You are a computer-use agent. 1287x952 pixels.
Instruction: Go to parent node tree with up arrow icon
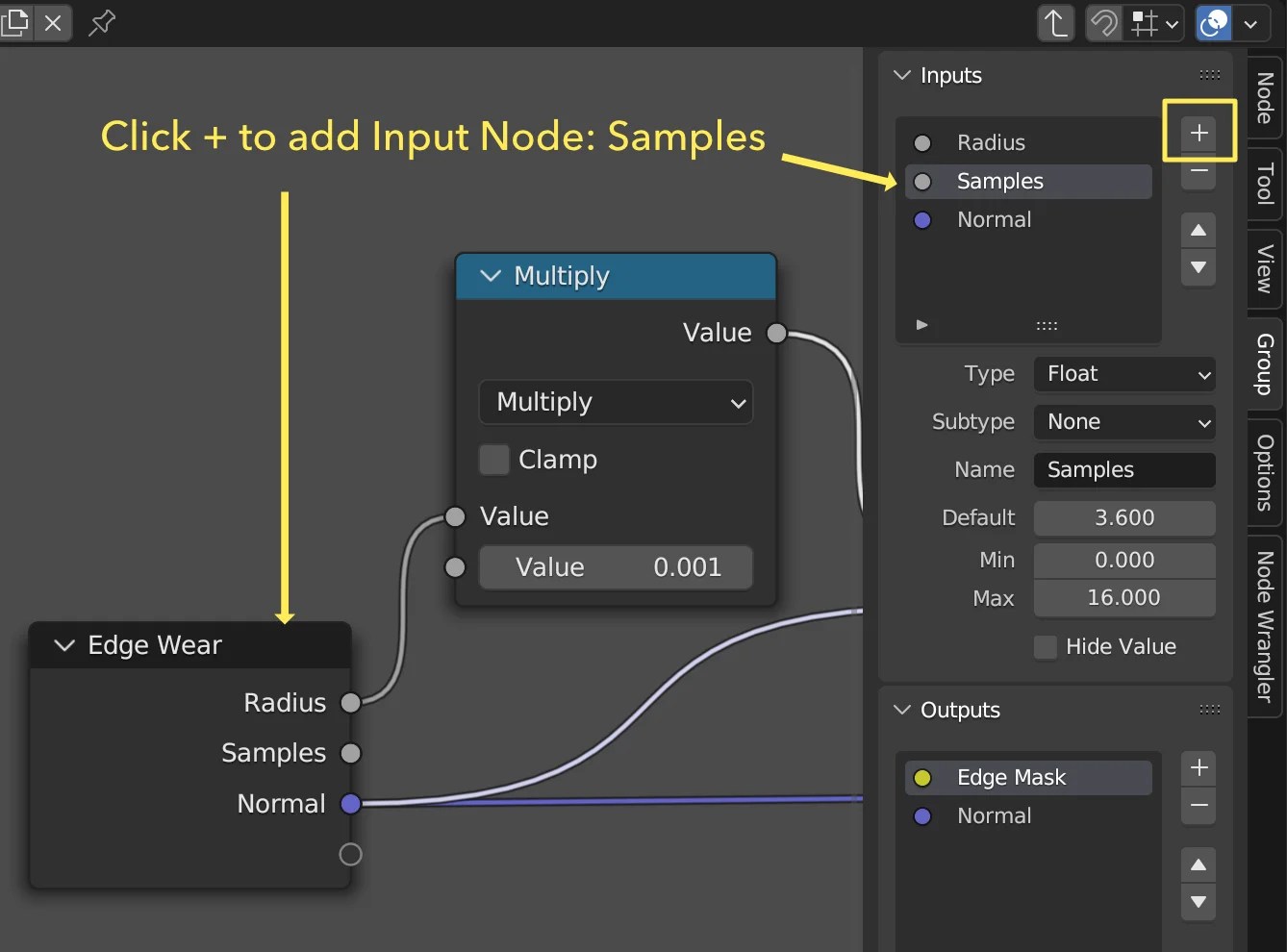click(x=1055, y=23)
